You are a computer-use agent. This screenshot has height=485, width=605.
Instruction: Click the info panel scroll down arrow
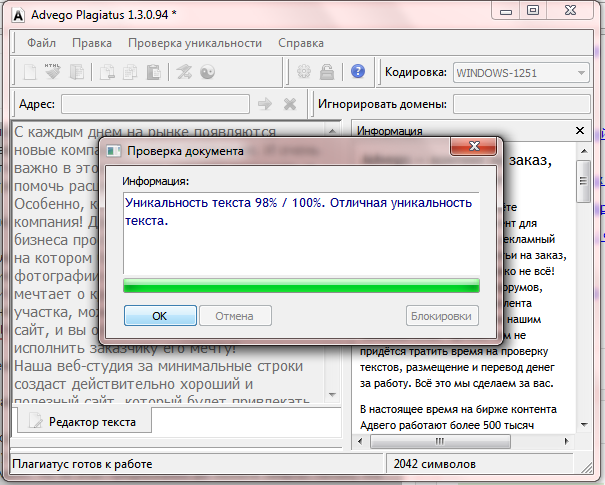coord(584,425)
